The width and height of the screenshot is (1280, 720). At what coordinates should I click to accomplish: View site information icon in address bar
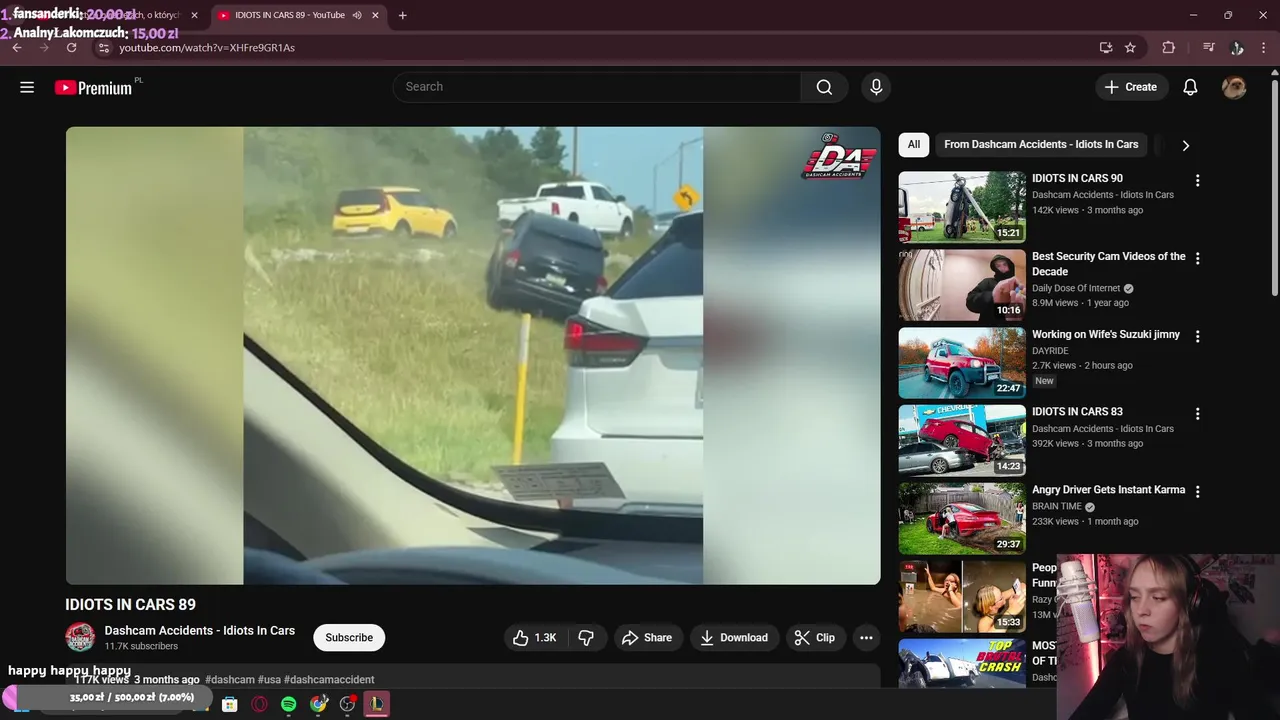(x=103, y=47)
